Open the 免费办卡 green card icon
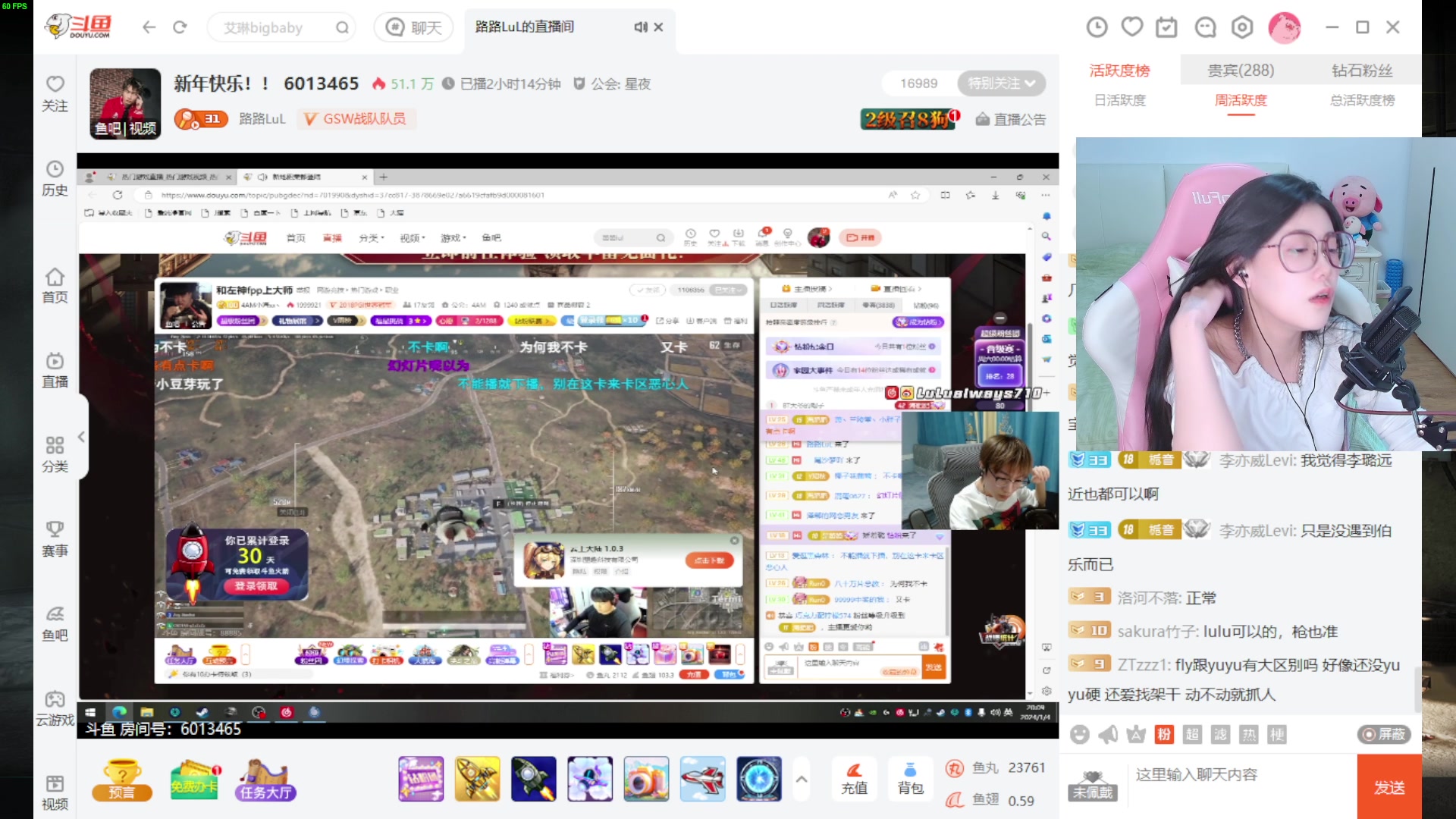This screenshot has height=819, width=1456. pyautogui.click(x=194, y=780)
